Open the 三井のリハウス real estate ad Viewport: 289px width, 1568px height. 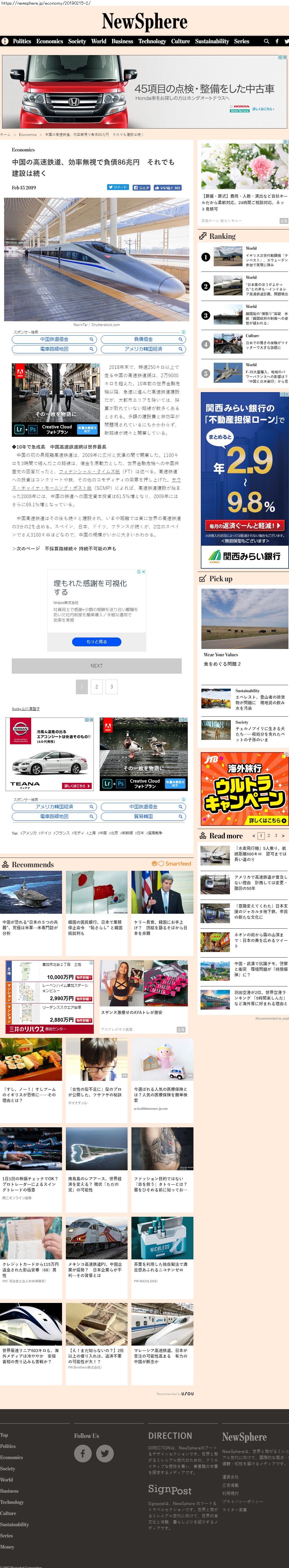50,997
